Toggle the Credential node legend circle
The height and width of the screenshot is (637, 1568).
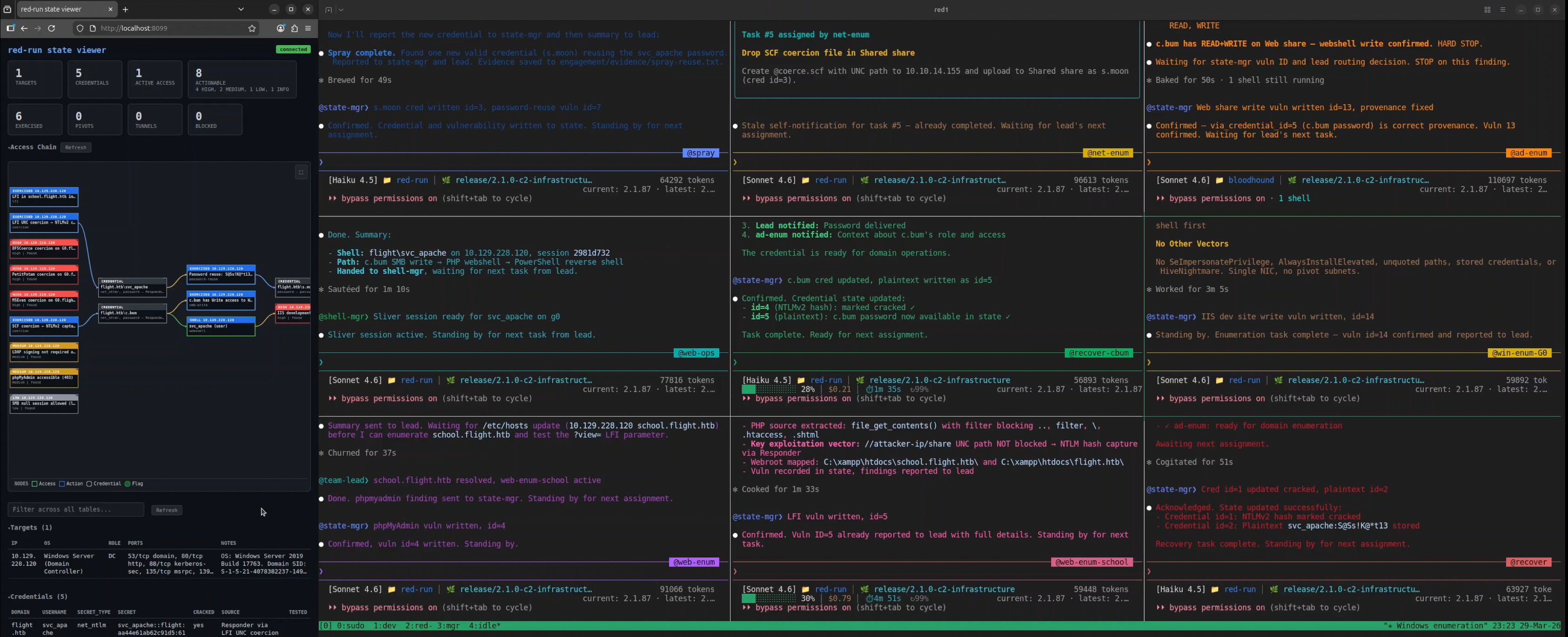click(x=89, y=484)
